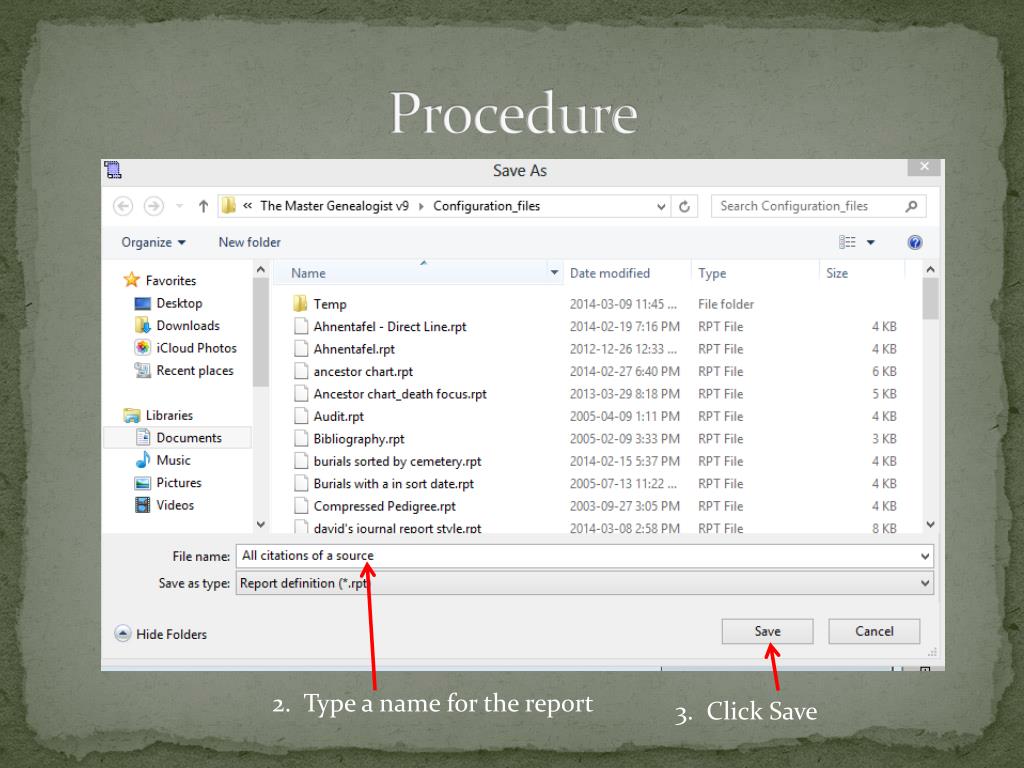Click the Cancel button
The width and height of the screenshot is (1024, 768).
tap(874, 632)
